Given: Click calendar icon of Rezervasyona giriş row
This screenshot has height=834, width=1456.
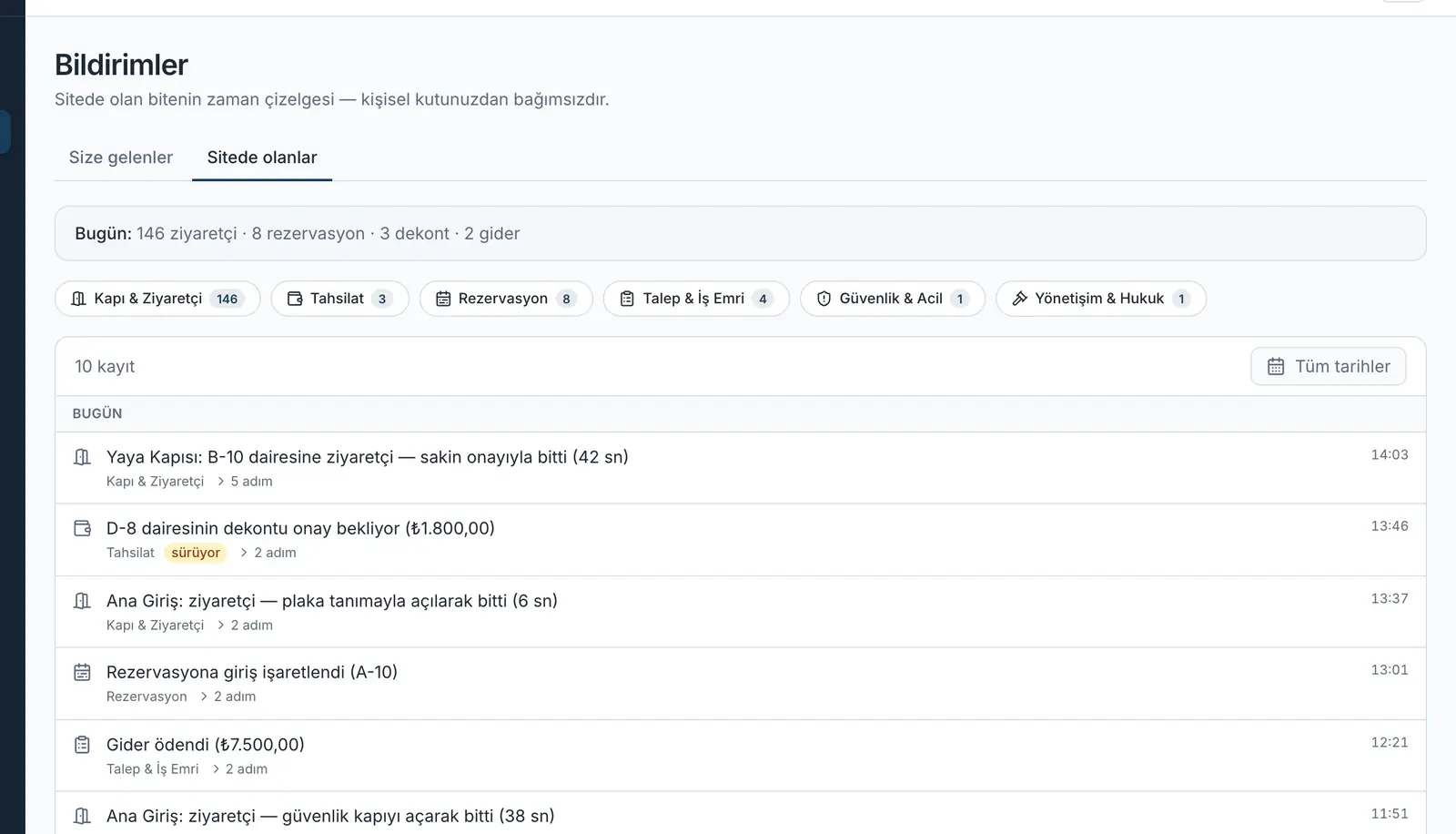Looking at the screenshot, I should click(82, 672).
